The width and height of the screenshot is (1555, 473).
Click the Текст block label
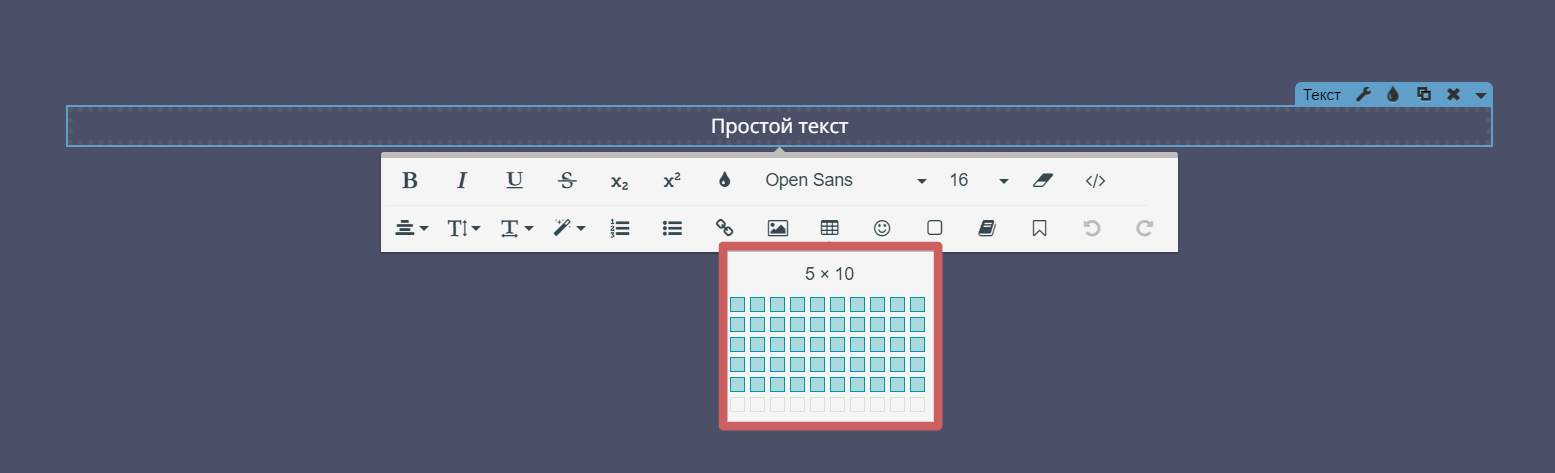tap(1321, 95)
